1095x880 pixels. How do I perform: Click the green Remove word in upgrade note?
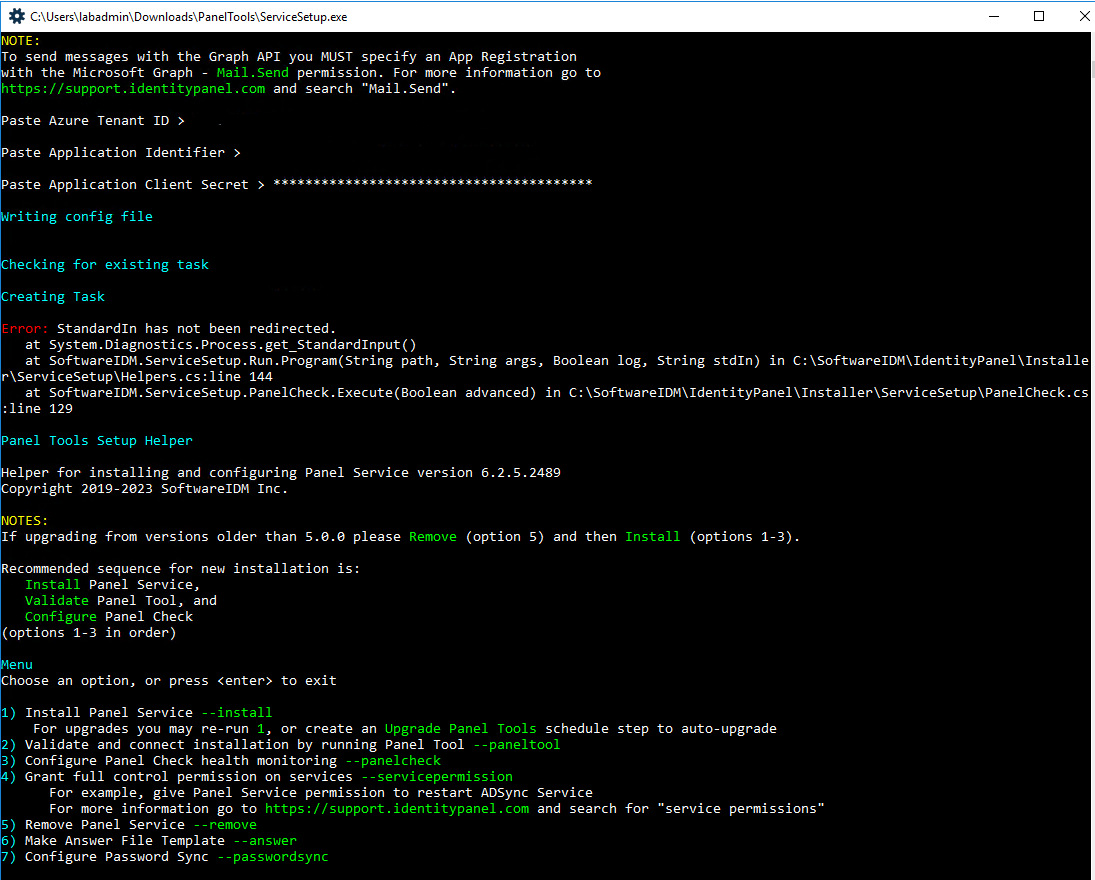point(433,537)
